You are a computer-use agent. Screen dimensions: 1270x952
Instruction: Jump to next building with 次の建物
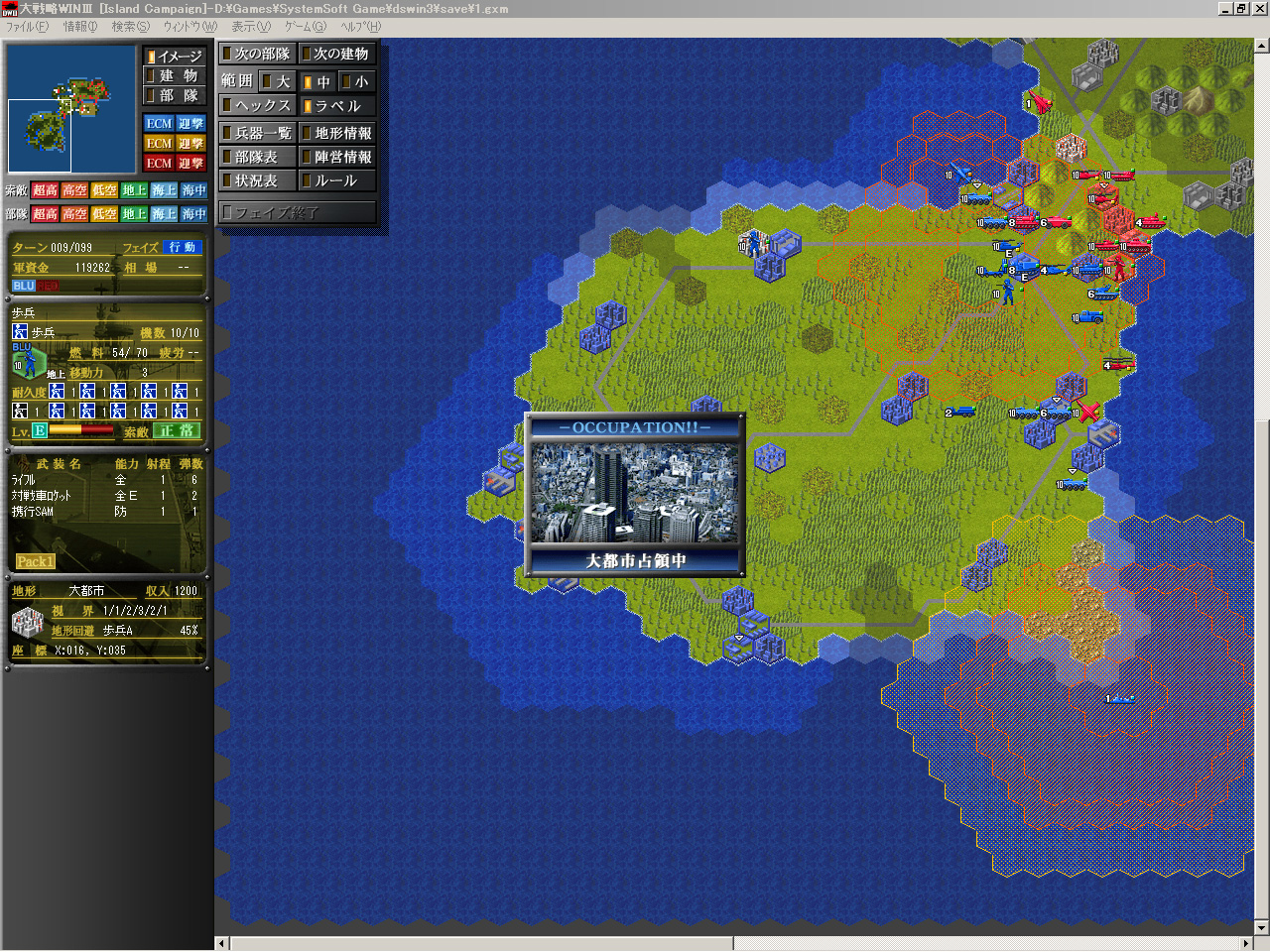337,54
